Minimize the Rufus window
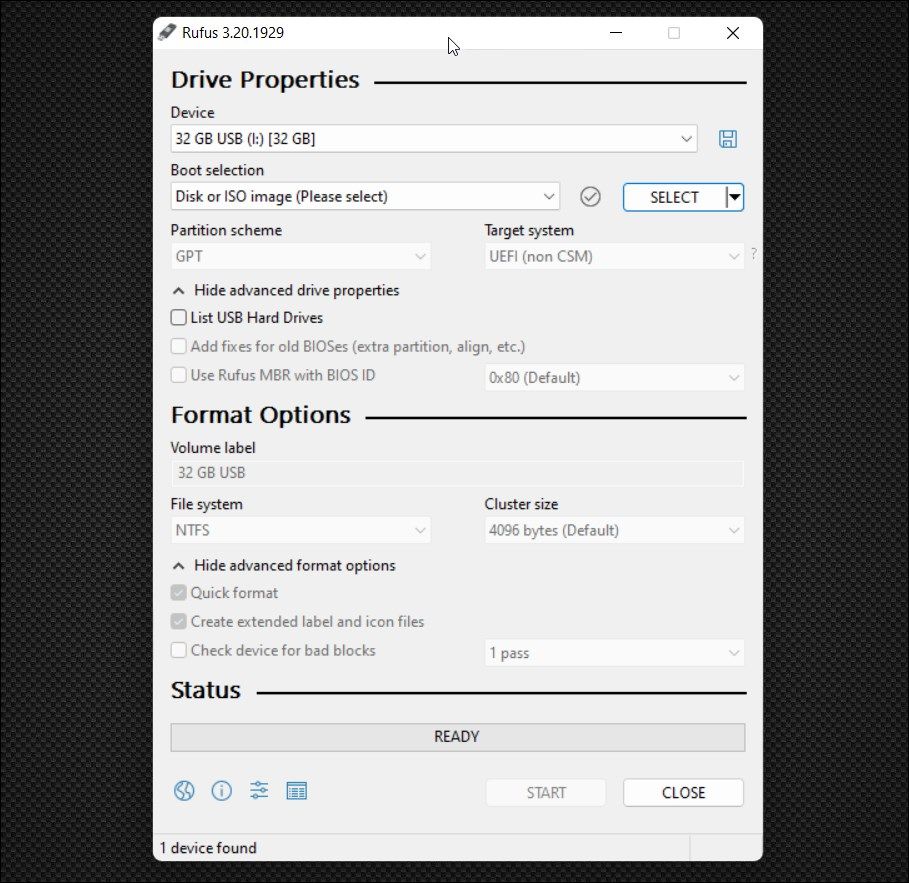Screen dimensions: 909x883 [616, 33]
